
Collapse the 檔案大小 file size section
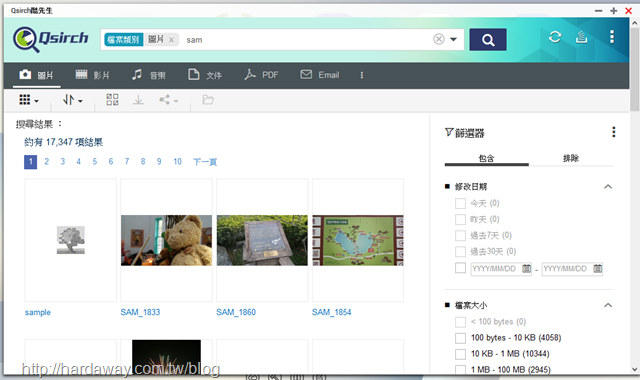pos(608,305)
